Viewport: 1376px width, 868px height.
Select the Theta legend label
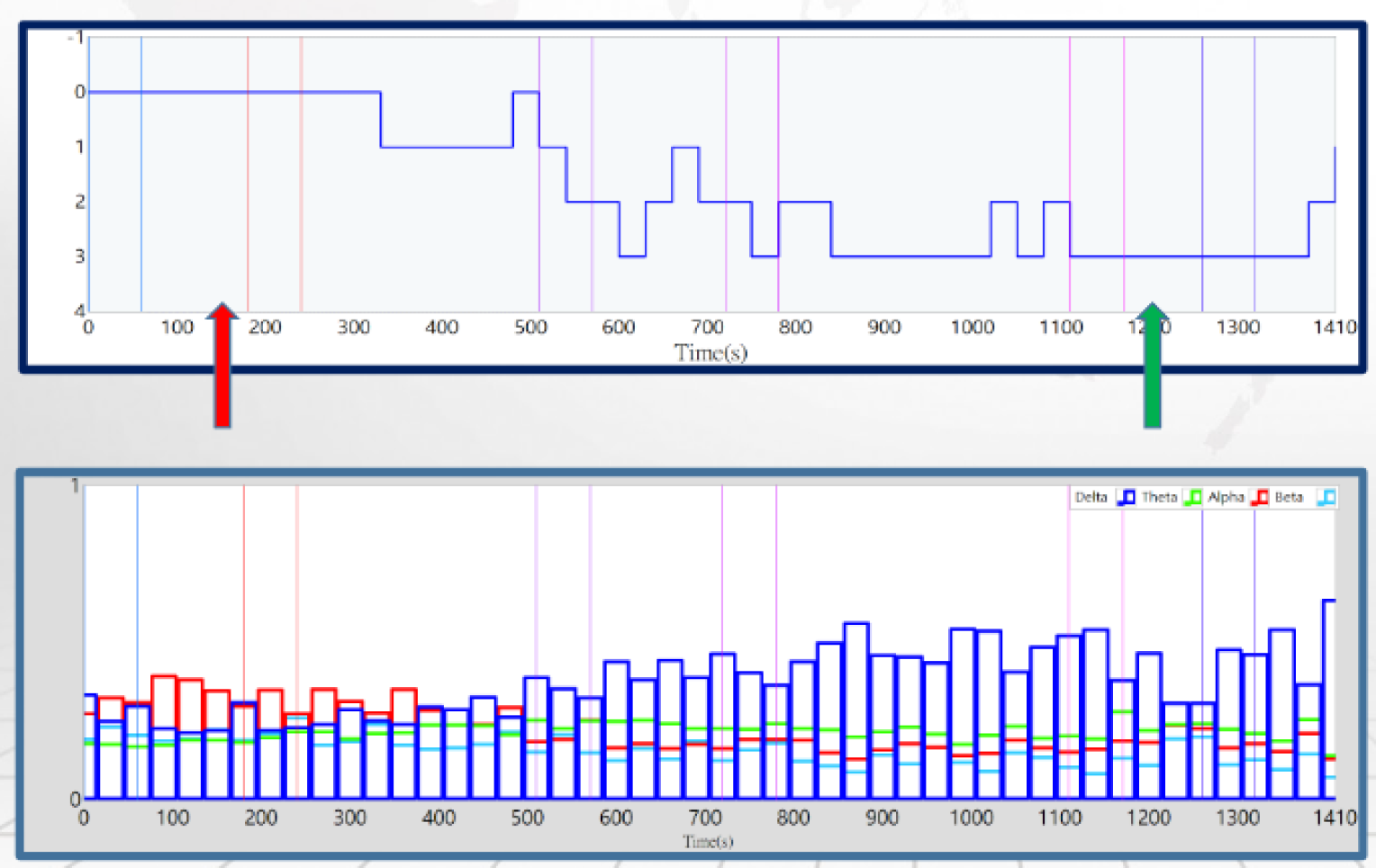click(1159, 497)
